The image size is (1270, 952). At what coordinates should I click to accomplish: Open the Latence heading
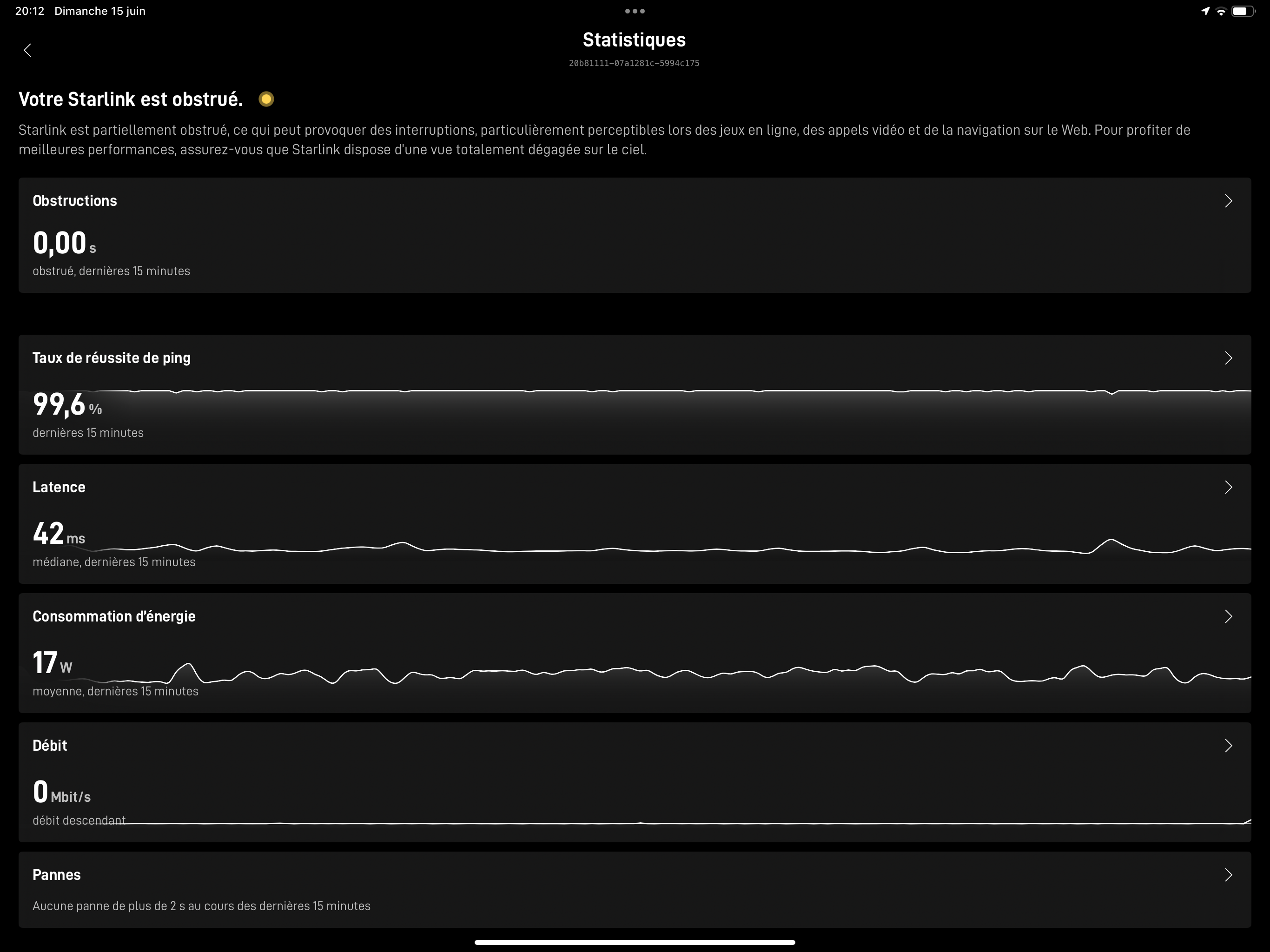tap(59, 488)
